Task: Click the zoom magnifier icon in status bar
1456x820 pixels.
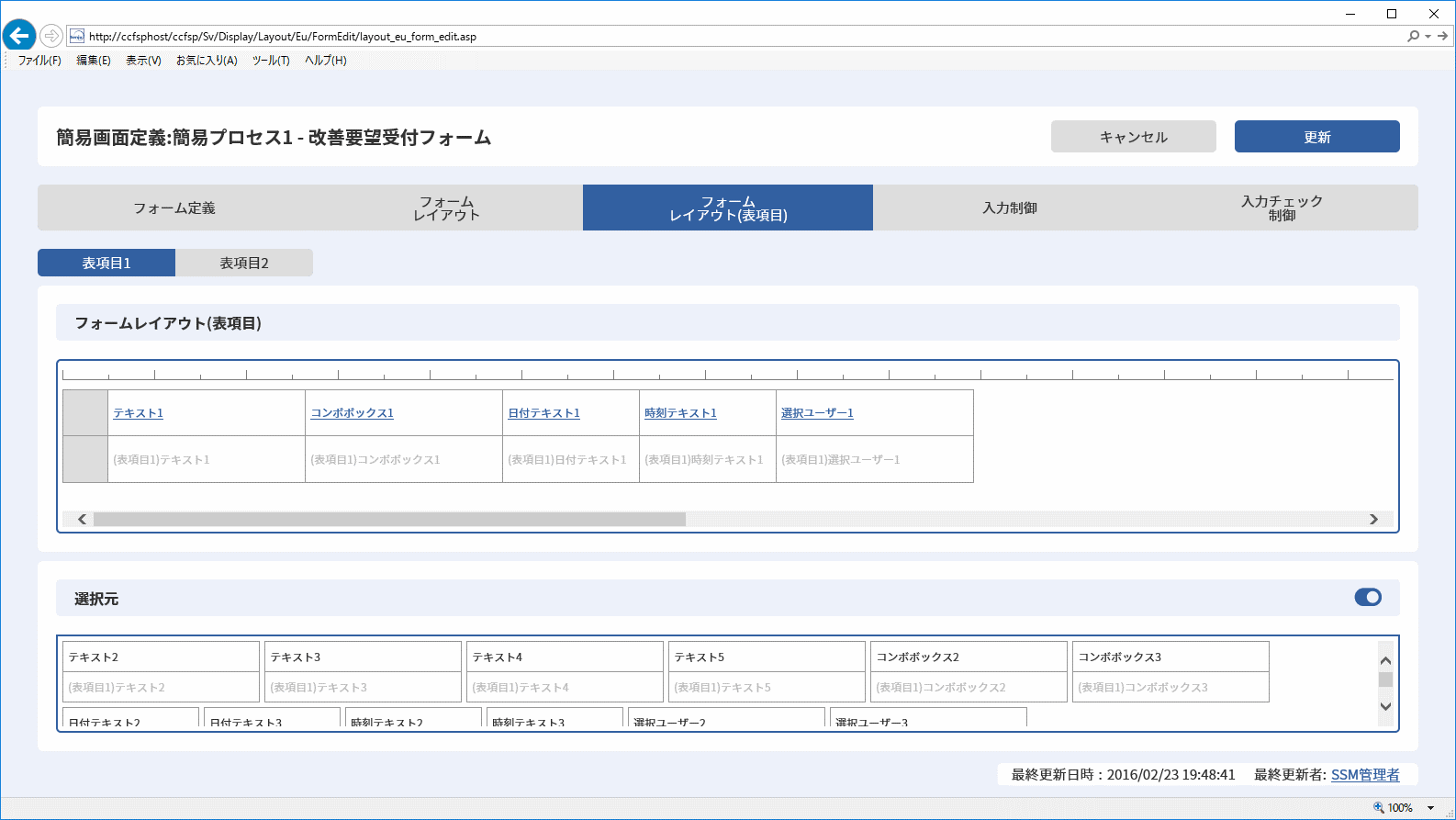Action: [x=1378, y=808]
